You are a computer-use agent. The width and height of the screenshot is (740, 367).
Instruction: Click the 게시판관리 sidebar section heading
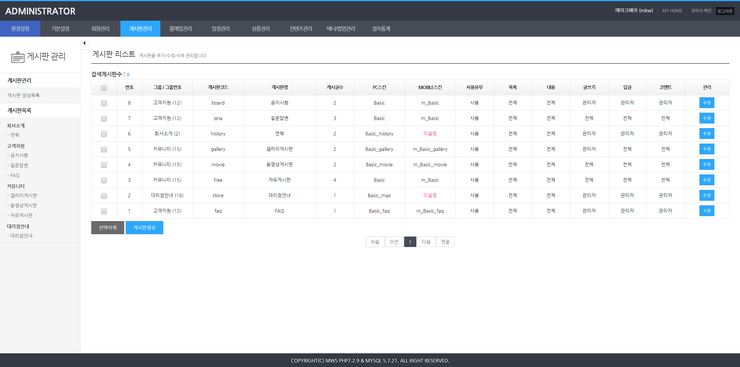click(x=19, y=81)
